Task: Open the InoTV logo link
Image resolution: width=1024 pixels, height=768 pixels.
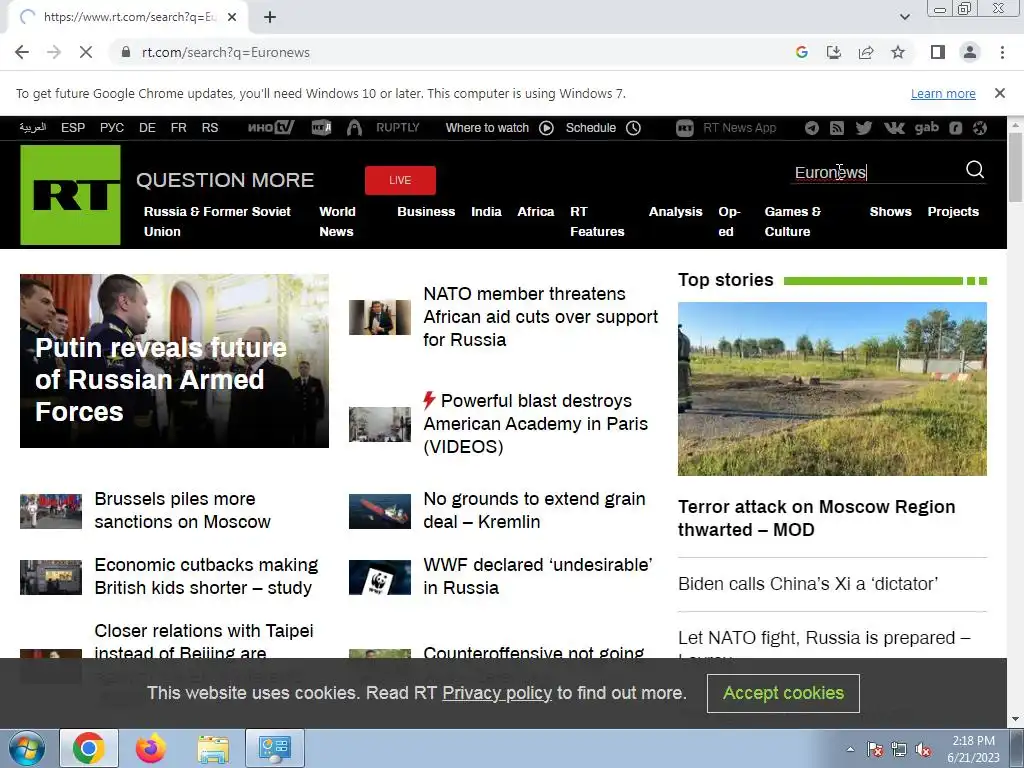Action: click(271, 127)
